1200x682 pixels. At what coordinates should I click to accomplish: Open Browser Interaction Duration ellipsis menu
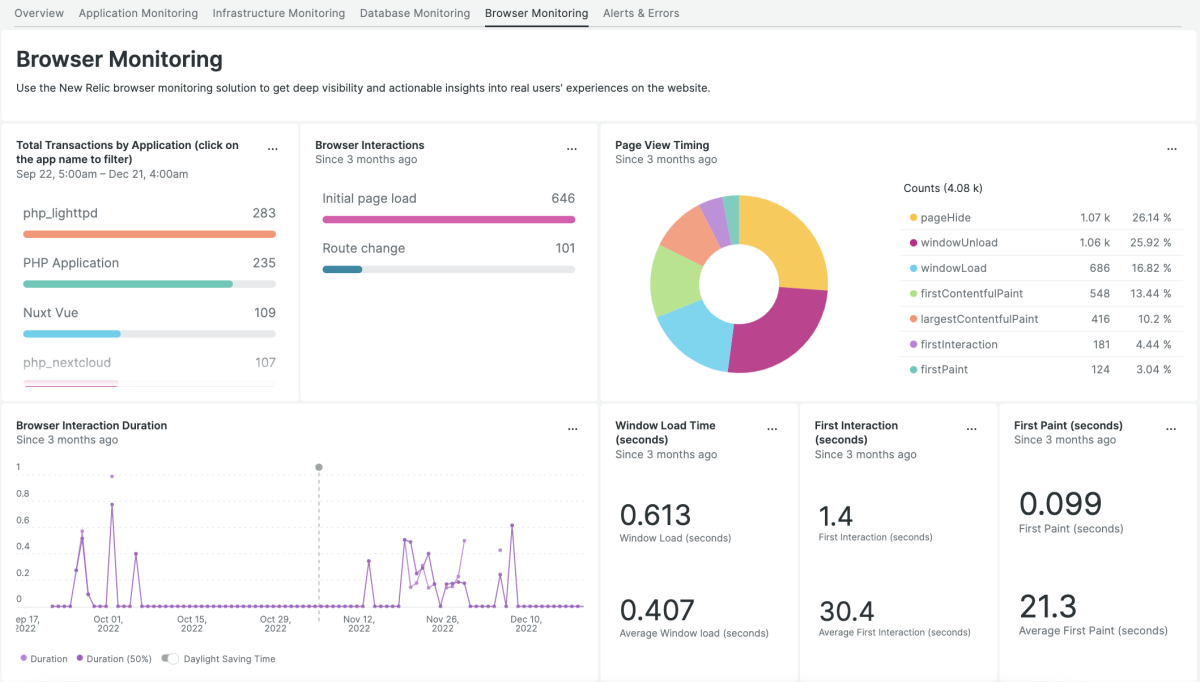[x=573, y=429]
